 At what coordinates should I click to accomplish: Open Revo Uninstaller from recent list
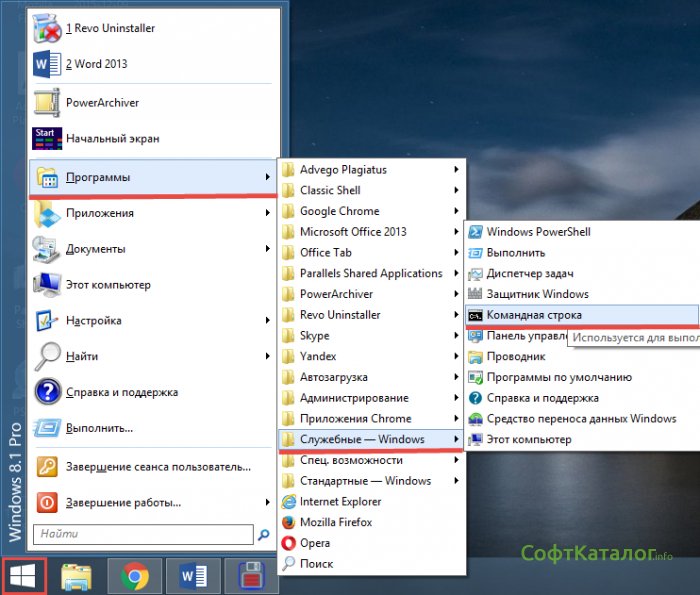click(110, 29)
